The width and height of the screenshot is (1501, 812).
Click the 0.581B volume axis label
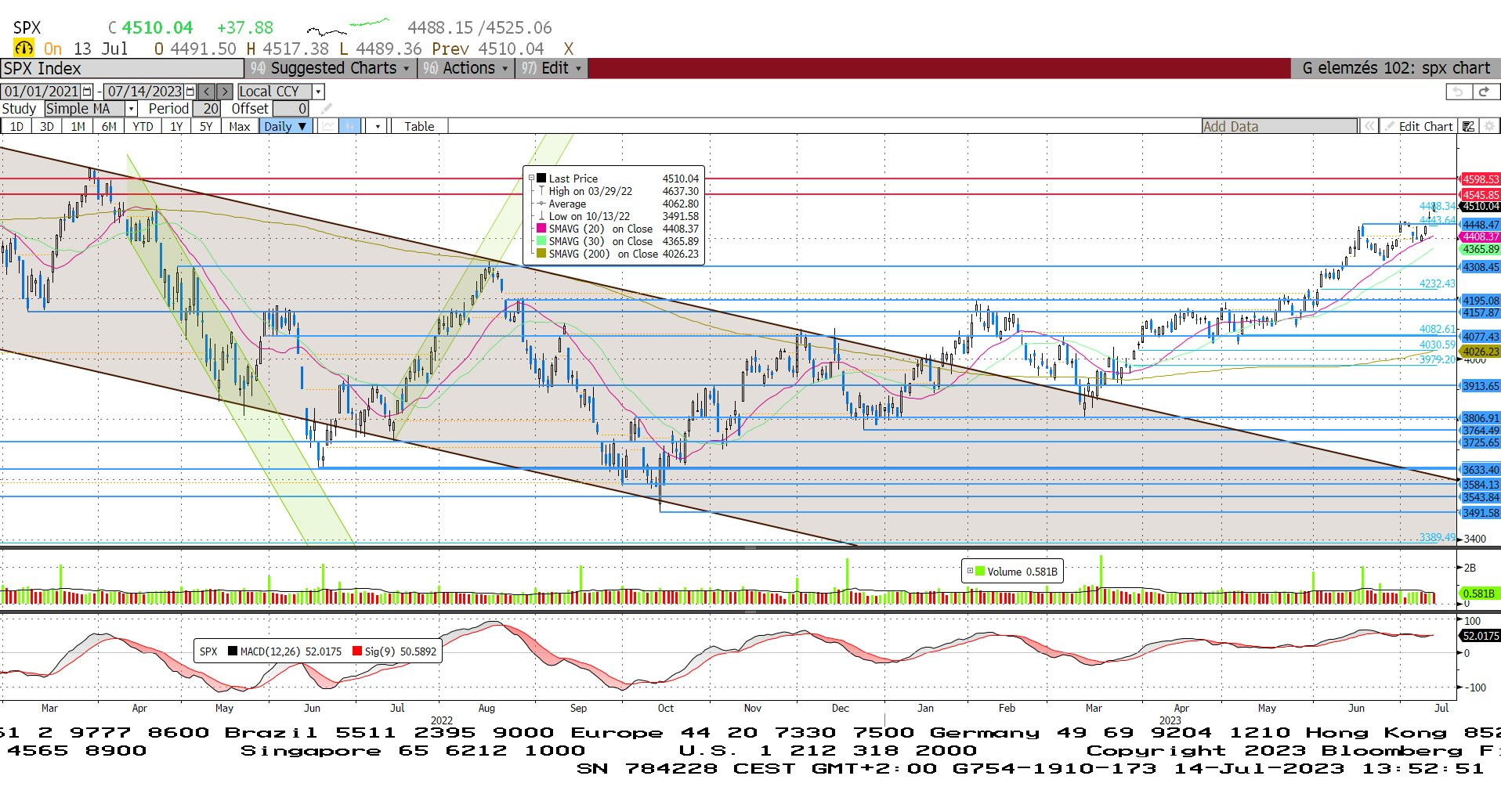point(1479,594)
